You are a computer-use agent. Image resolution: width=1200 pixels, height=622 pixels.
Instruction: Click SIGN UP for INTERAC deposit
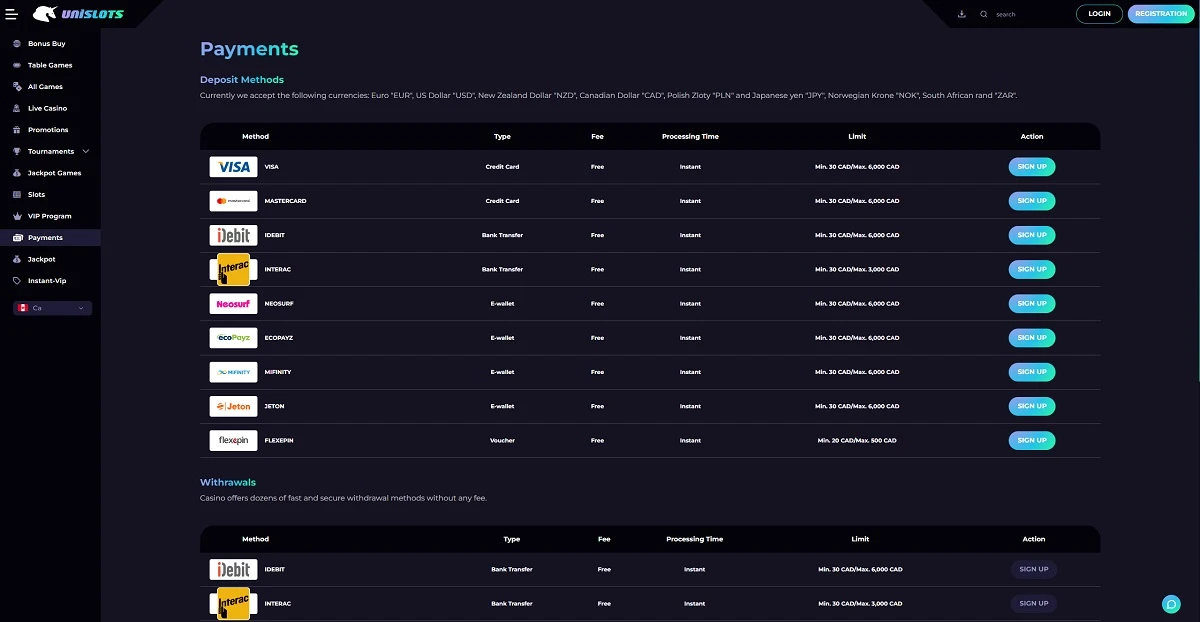1032,269
